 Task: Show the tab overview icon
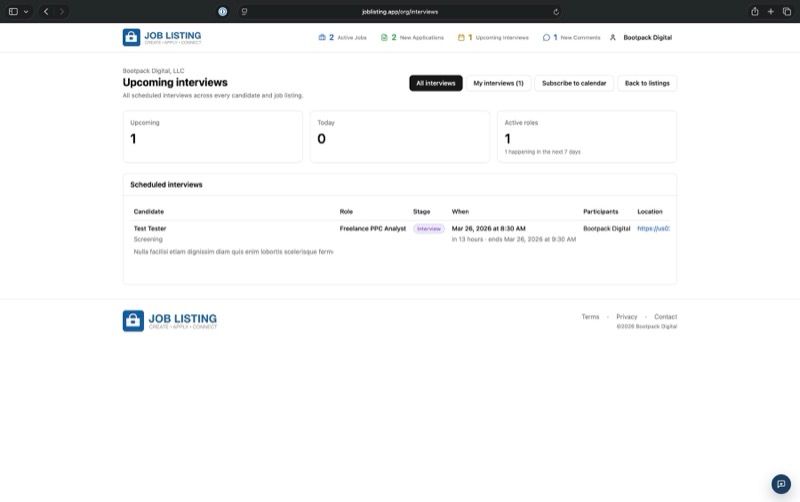point(787,11)
